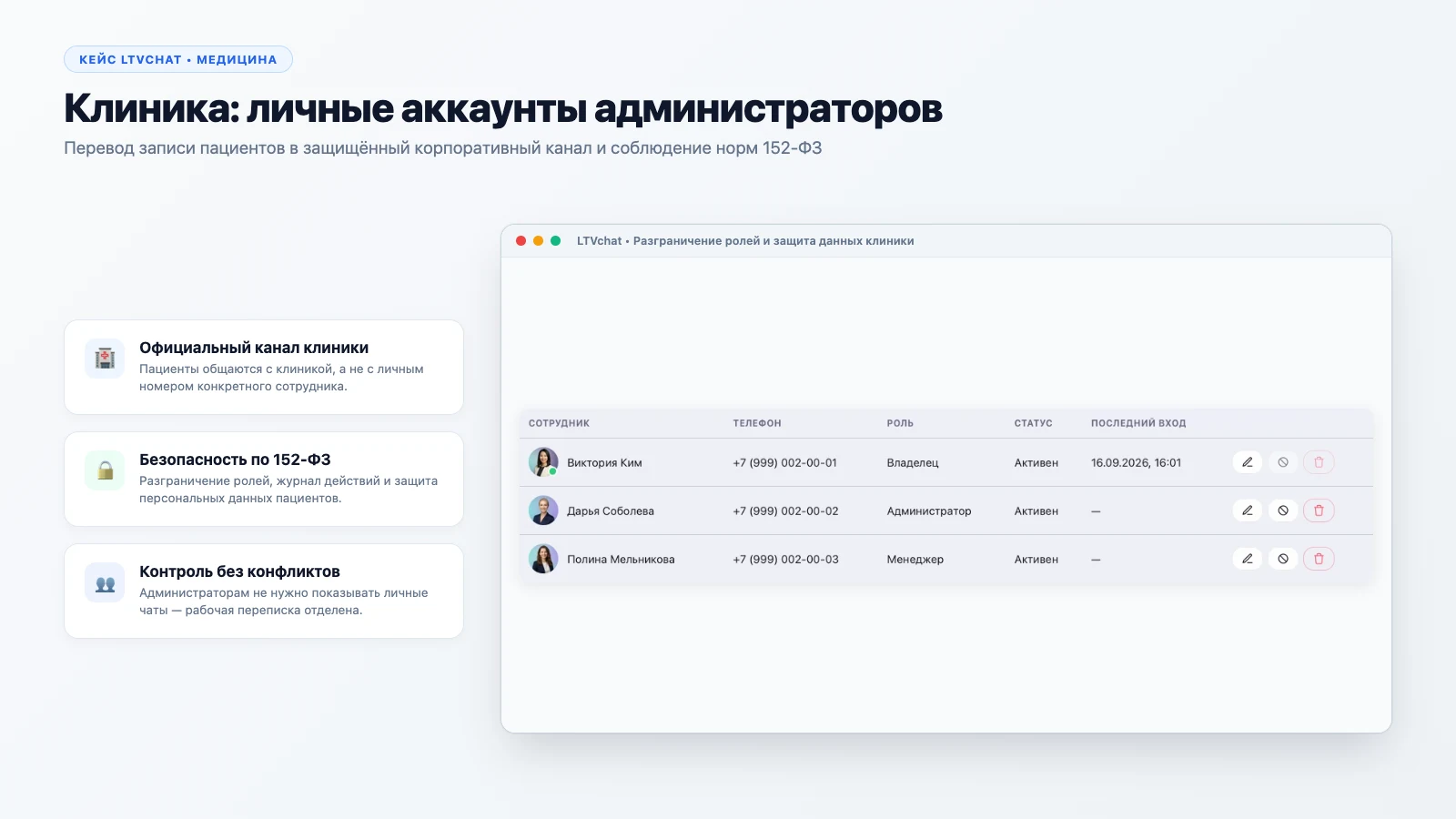
Task: Block Виктория Ким using the ban icon
Action: coord(1283,462)
